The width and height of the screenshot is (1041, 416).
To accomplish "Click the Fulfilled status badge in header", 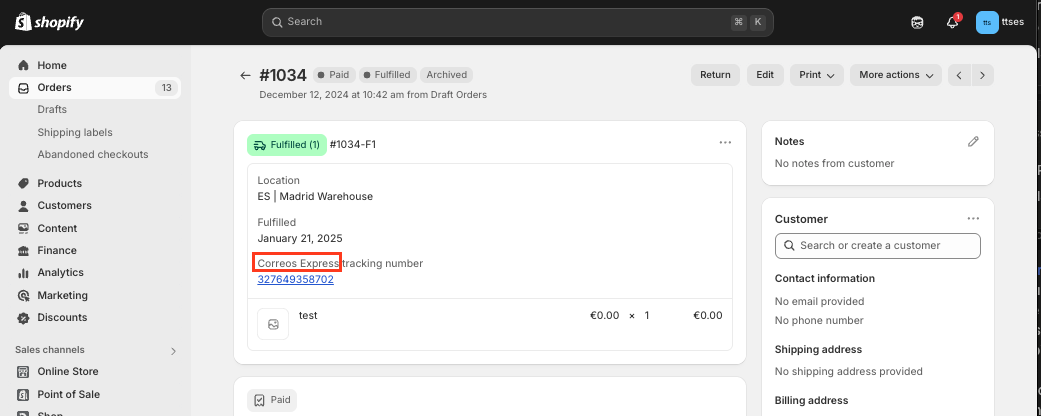I will coord(388,75).
